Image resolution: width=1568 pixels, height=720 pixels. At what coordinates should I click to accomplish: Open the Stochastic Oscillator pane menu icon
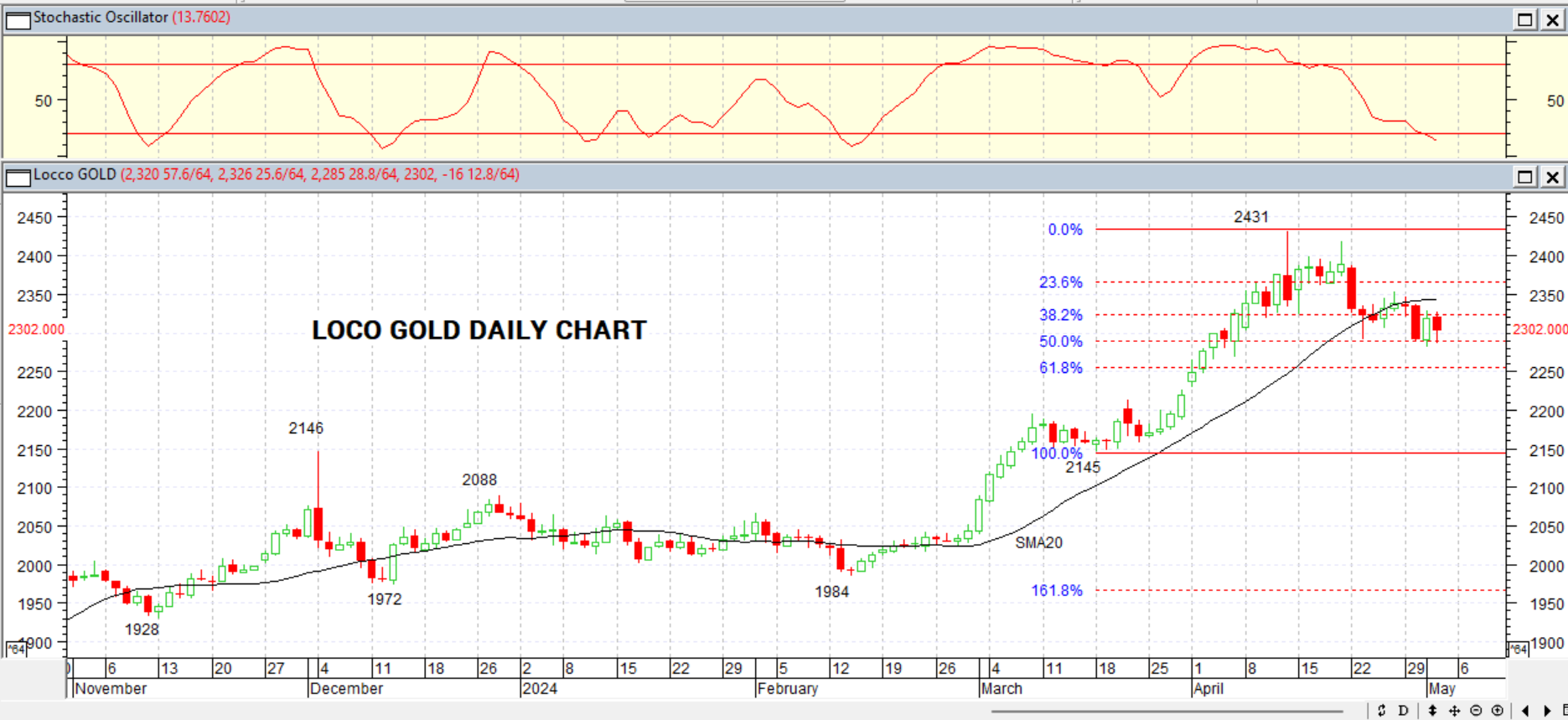tap(18, 20)
